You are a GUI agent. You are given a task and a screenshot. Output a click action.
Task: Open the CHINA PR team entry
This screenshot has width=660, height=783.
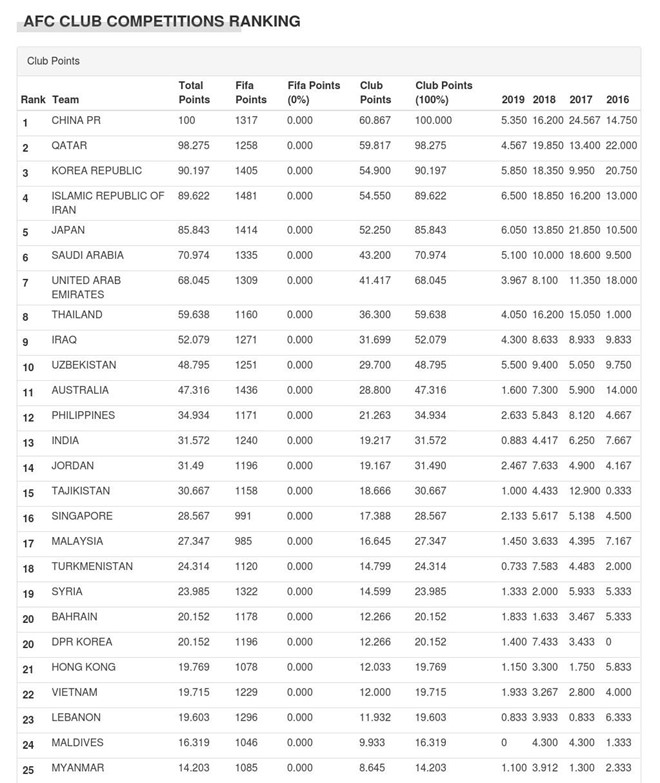pyautogui.click(x=76, y=121)
